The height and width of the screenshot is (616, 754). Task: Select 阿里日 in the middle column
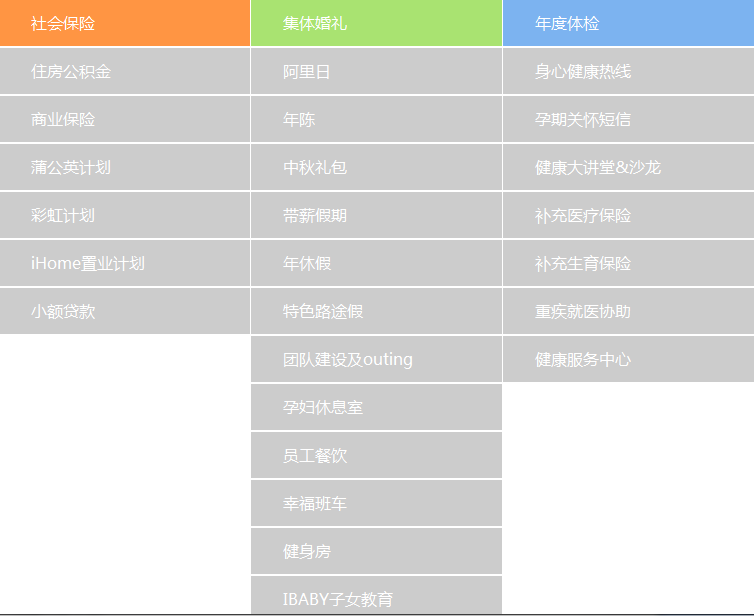(x=376, y=71)
